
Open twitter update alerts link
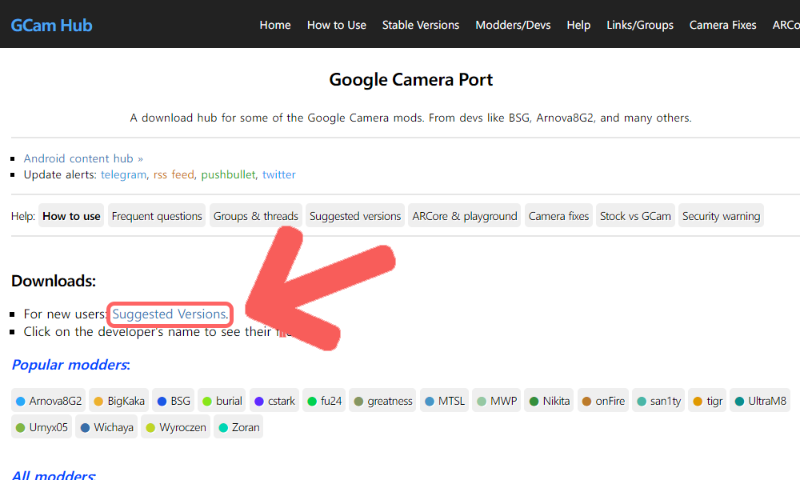pos(279,175)
